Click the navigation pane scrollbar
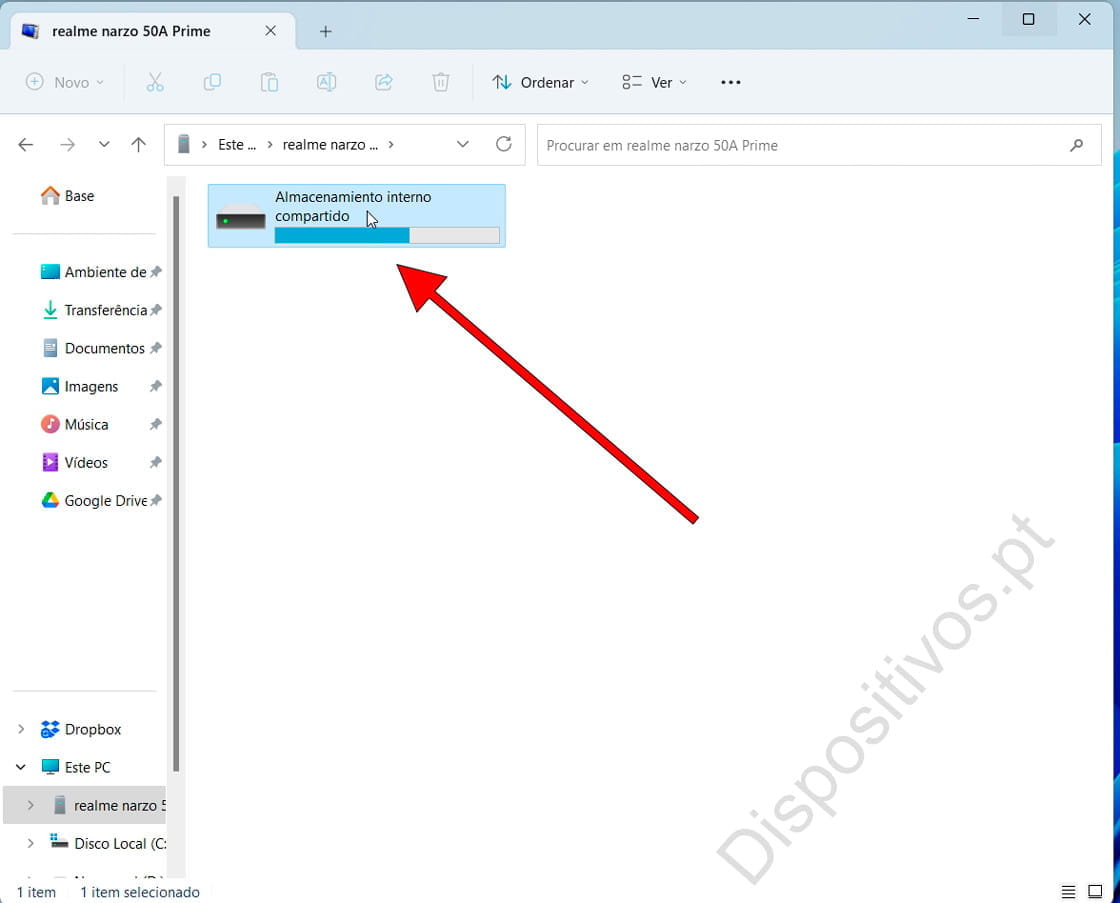This screenshot has height=903, width=1120. click(176, 484)
